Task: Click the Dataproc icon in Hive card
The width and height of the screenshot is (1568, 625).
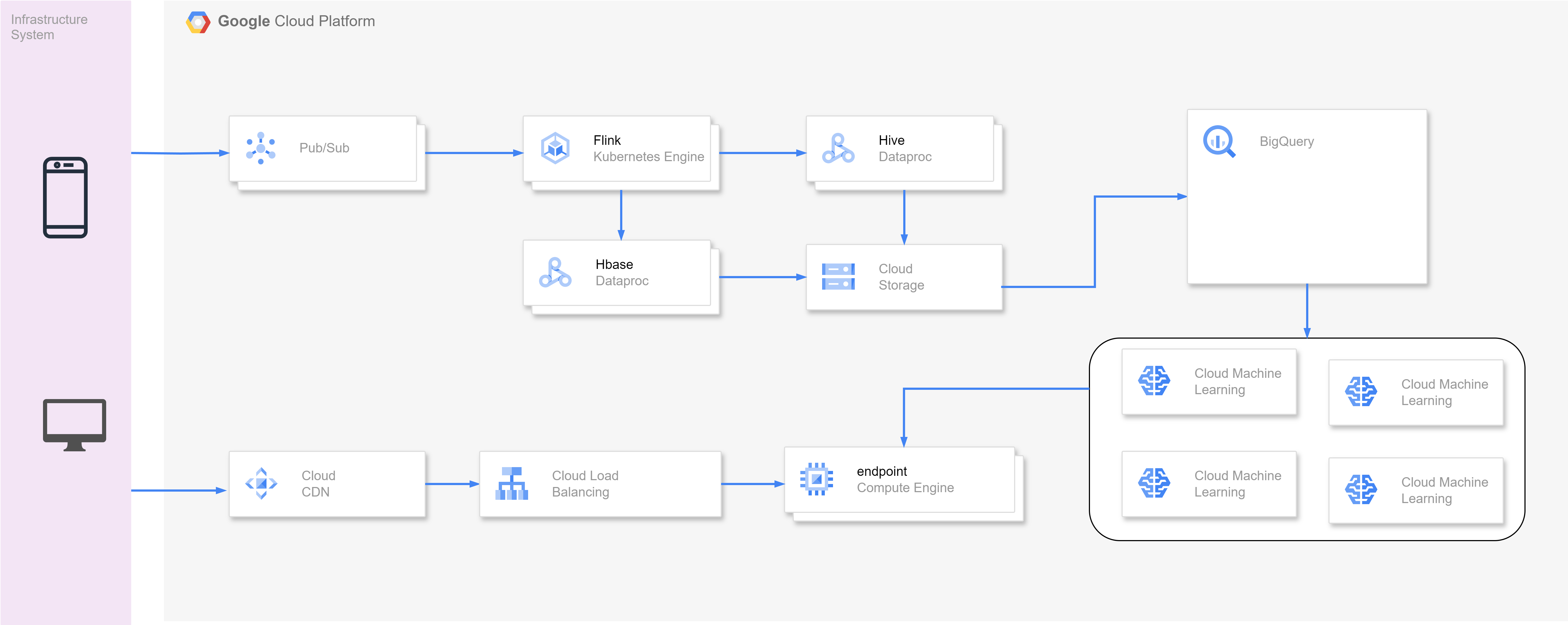Action: coord(838,148)
